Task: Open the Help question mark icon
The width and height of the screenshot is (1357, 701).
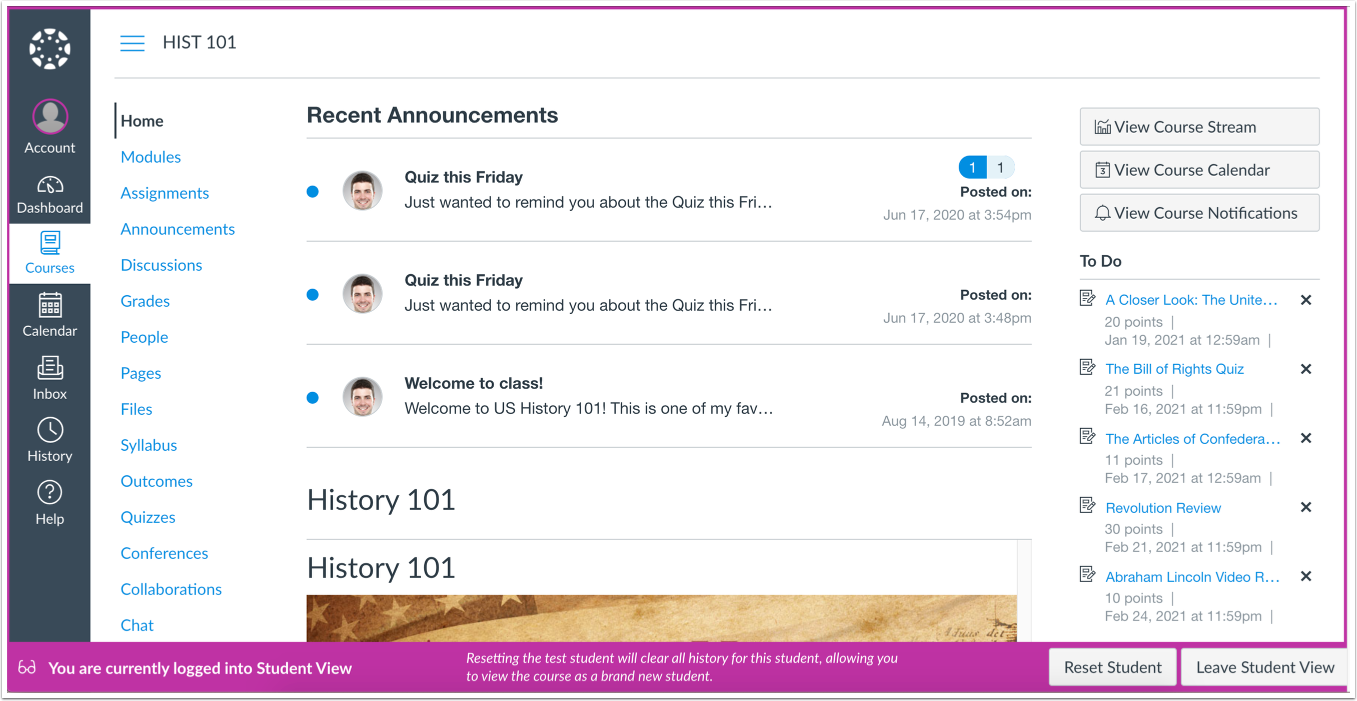Action: pos(50,493)
